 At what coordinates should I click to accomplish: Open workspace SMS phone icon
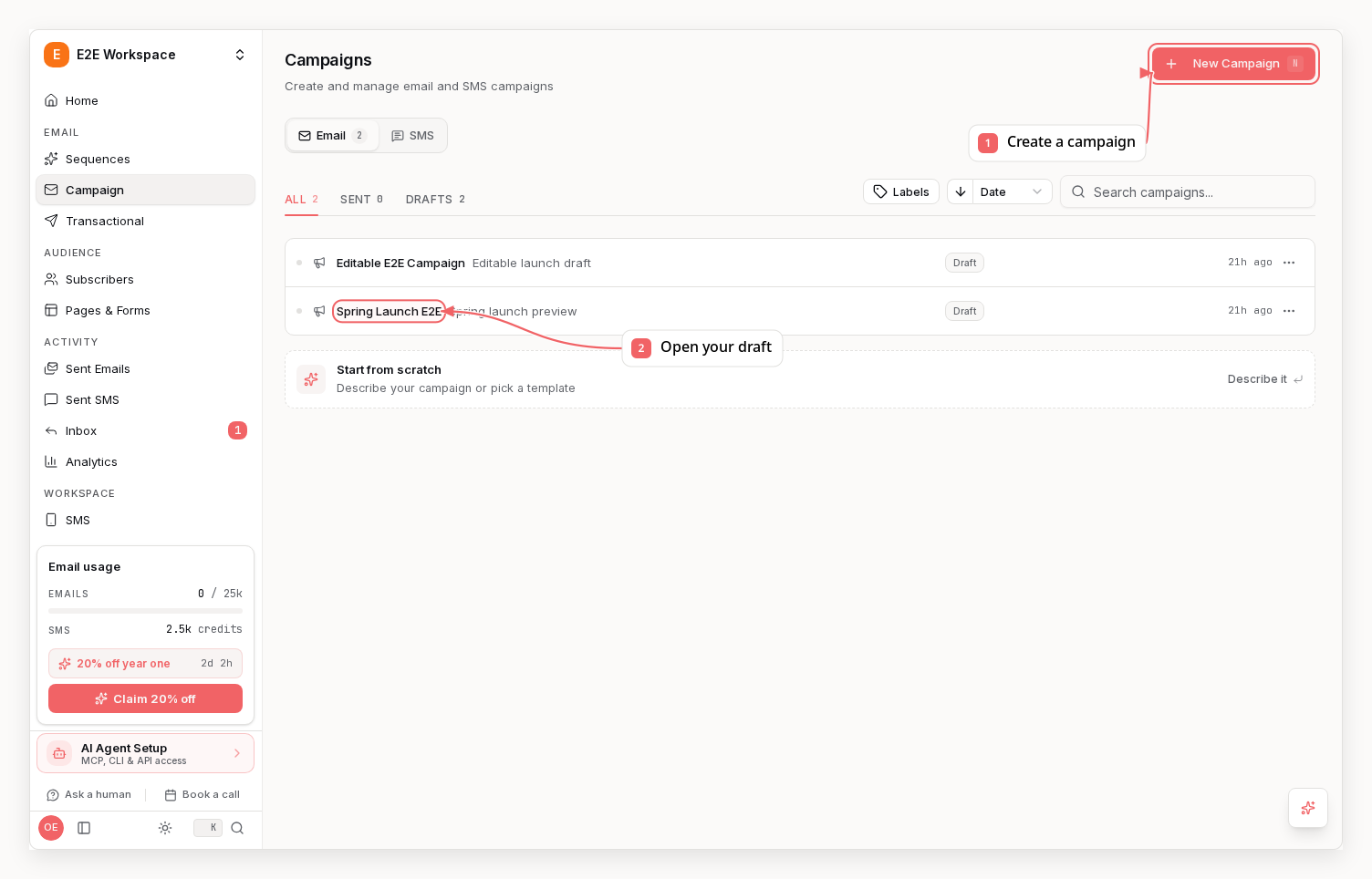[x=51, y=520]
